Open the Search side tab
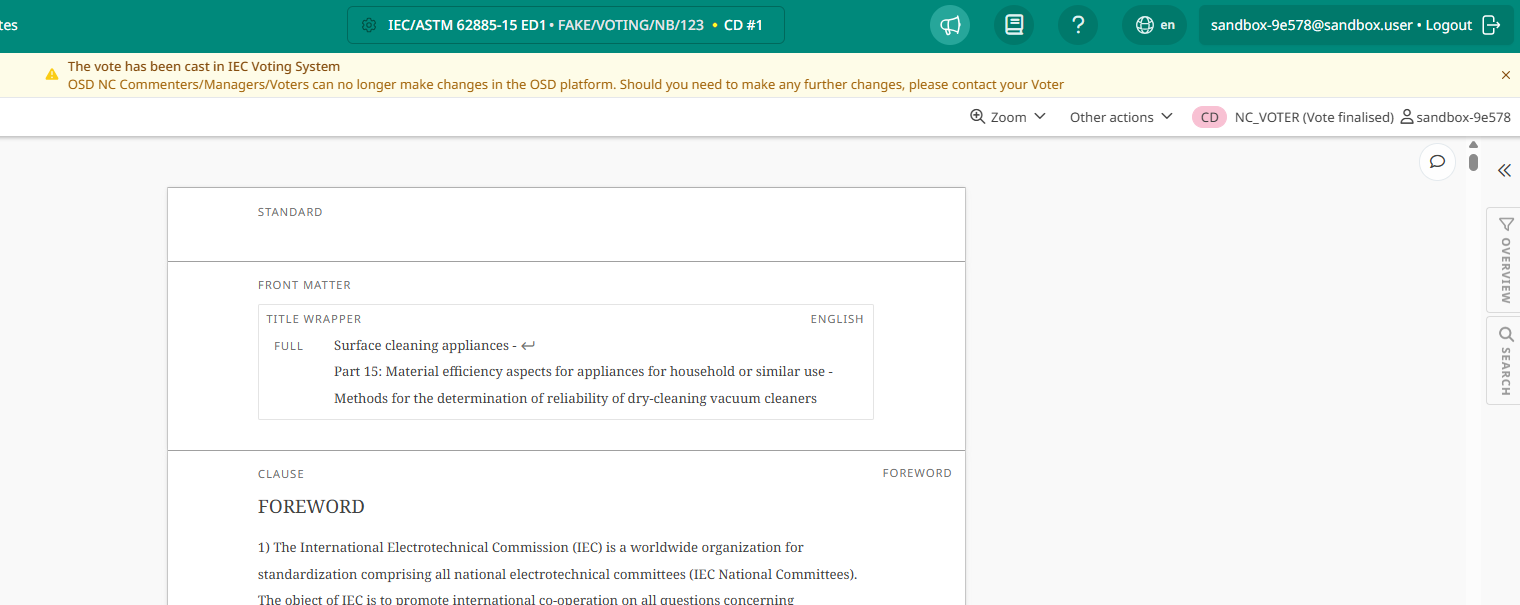The image size is (1520, 605). (1504, 361)
